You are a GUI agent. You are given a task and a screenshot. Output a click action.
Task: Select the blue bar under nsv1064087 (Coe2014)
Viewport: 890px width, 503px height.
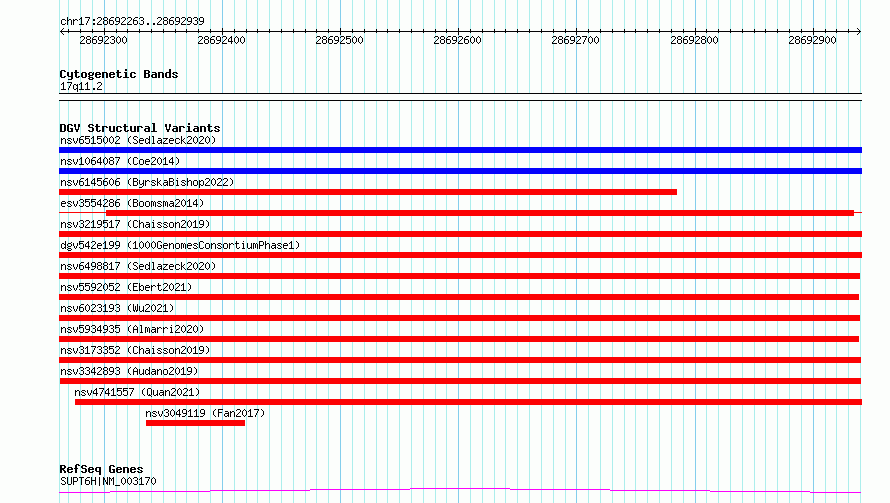[x=460, y=171]
